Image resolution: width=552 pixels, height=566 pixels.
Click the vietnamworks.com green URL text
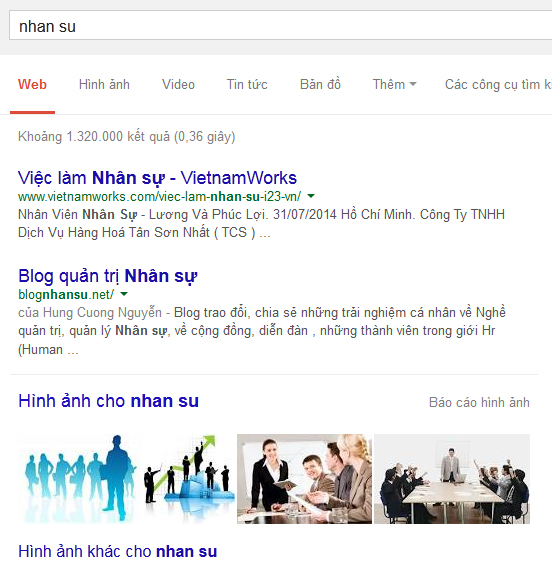(x=160, y=197)
